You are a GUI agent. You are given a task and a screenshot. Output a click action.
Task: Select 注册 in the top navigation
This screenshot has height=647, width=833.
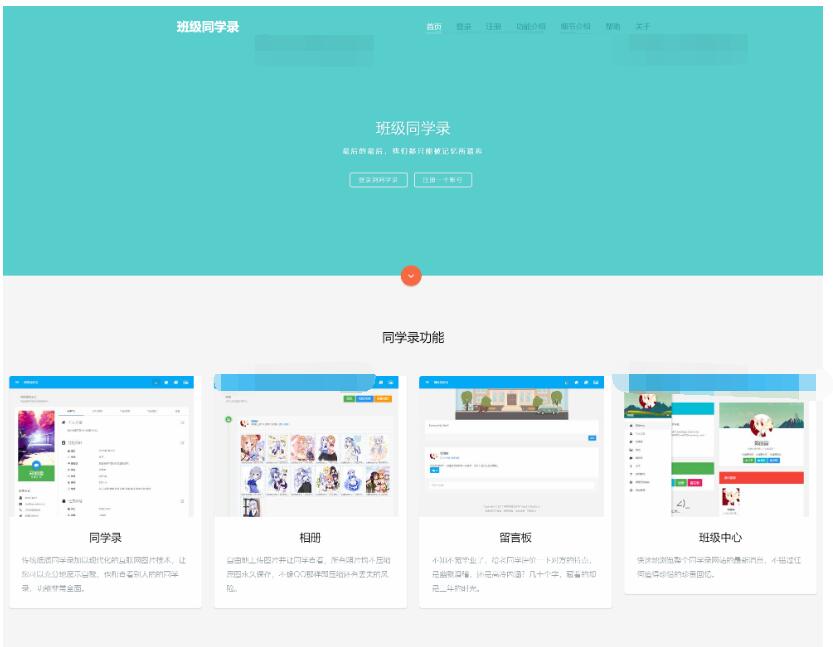point(493,27)
